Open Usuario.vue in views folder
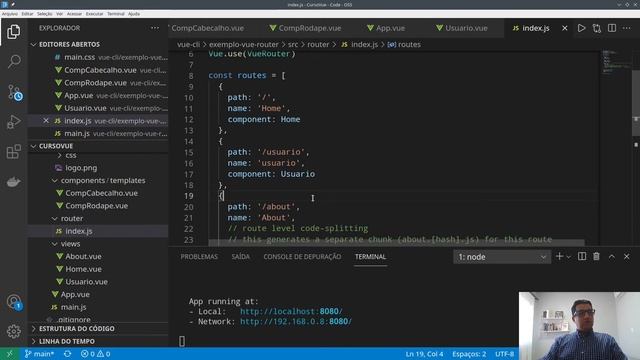 coord(87,282)
